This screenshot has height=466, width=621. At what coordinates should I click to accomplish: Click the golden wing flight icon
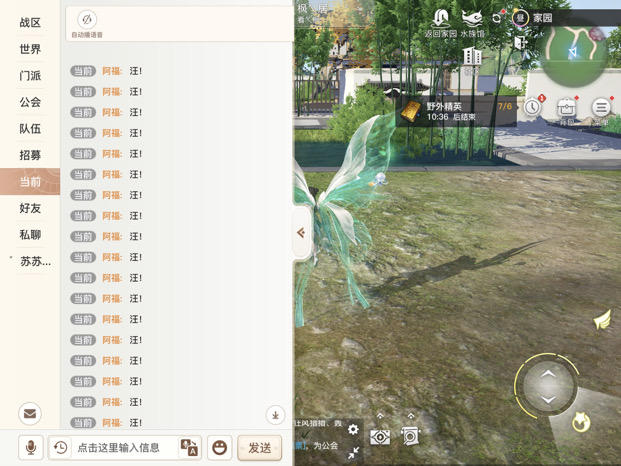pyautogui.click(x=602, y=319)
